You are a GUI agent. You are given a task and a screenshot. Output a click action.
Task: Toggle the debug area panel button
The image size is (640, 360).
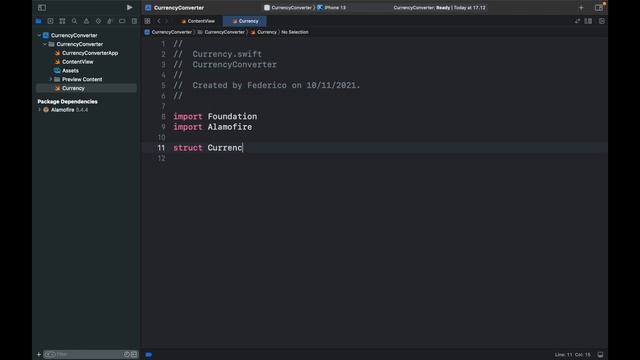pos(600,355)
